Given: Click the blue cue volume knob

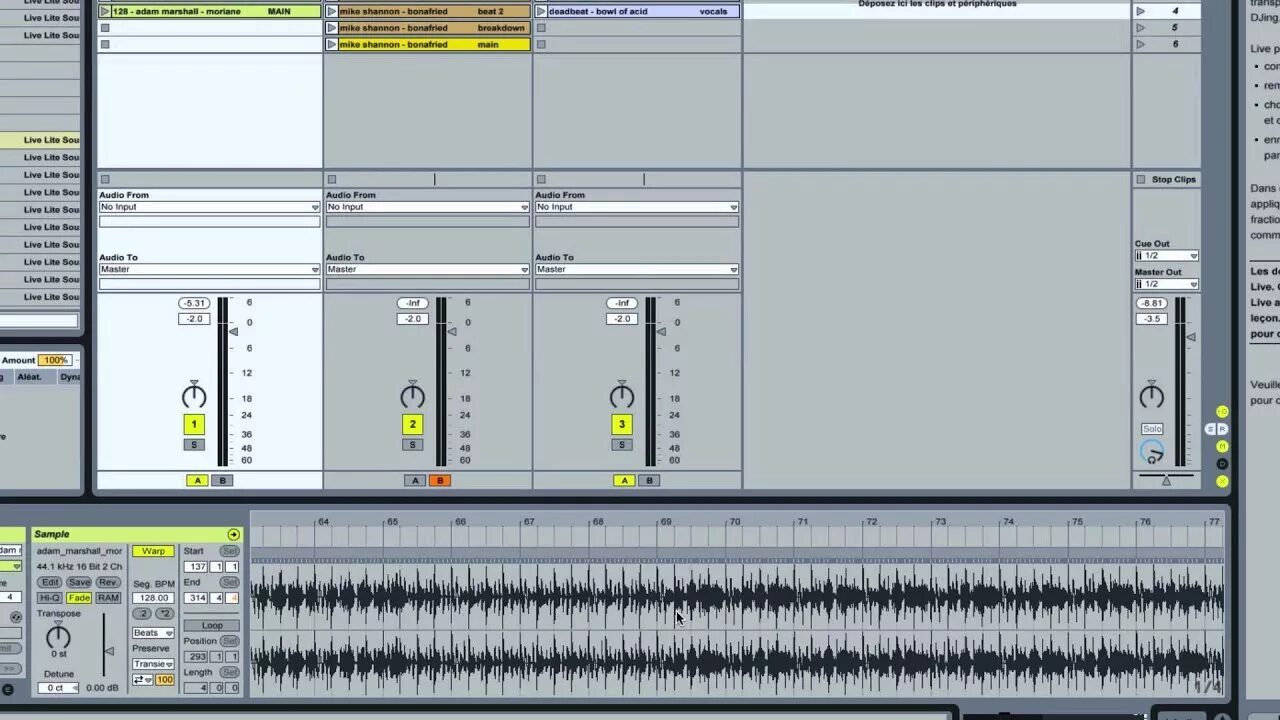Looking at the screenshot, I should 1152,452.
